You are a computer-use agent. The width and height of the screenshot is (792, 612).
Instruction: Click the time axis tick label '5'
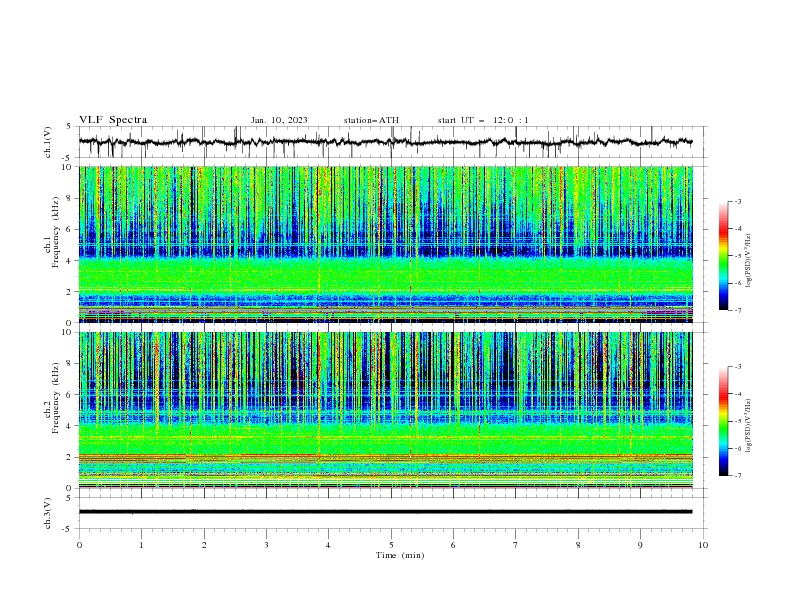click(x=391, y=545)
